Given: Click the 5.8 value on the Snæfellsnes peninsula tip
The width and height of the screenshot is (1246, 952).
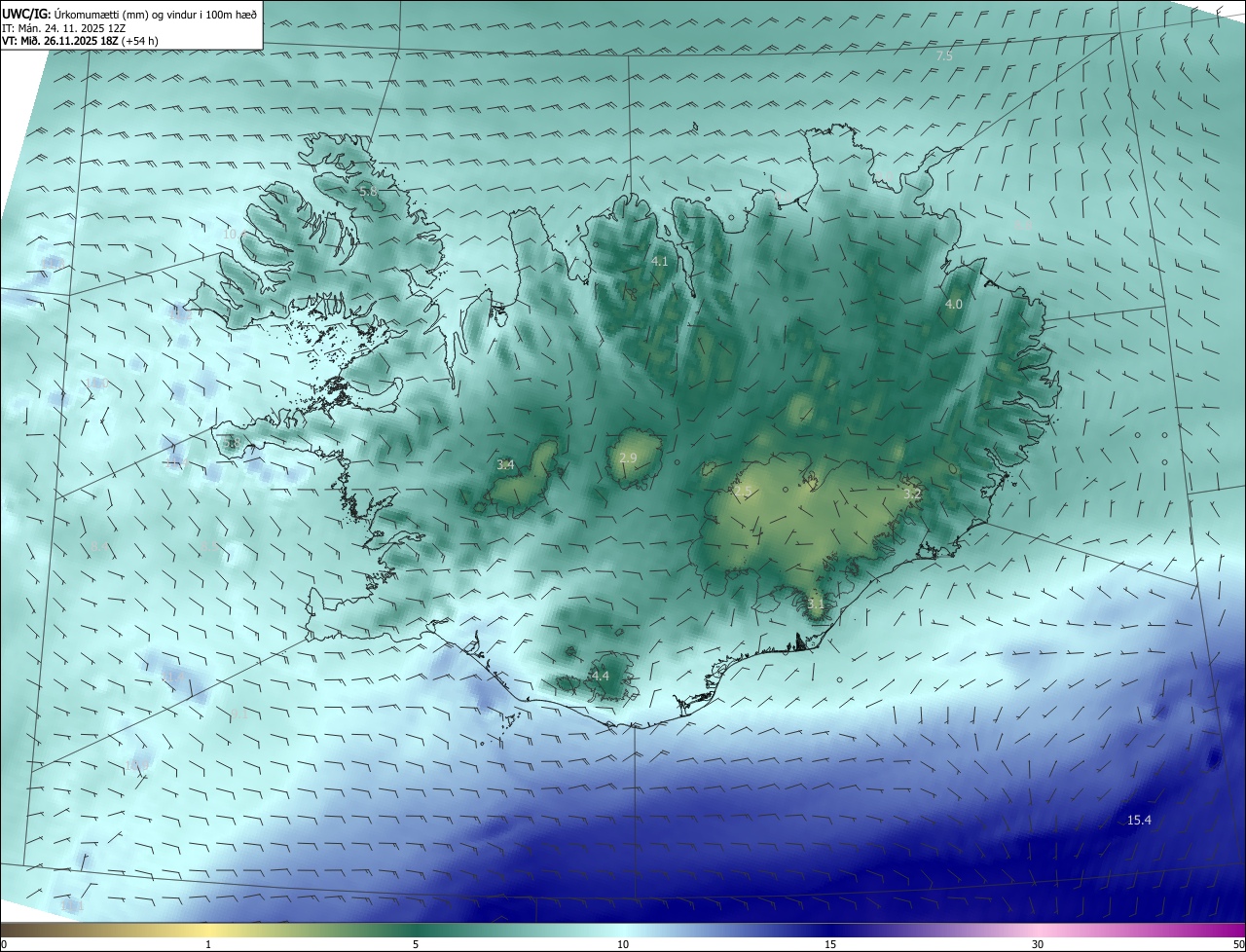Looking at the screenshot, I should coord(231,443).
